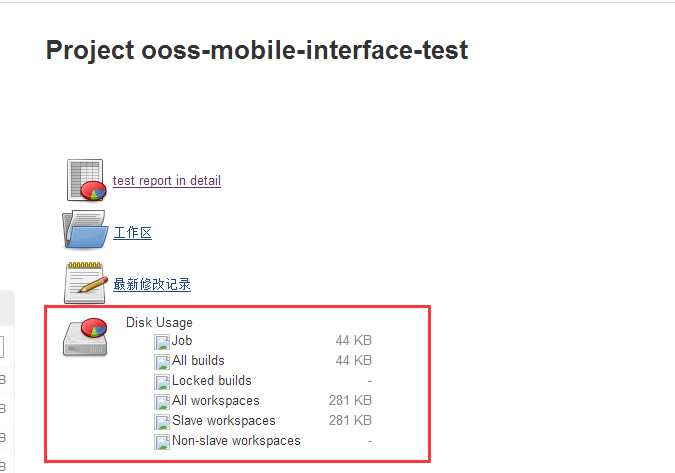This screenshot has height=473, width=675.
Task: Click the workspace folder icon
Action: point(85,231)
